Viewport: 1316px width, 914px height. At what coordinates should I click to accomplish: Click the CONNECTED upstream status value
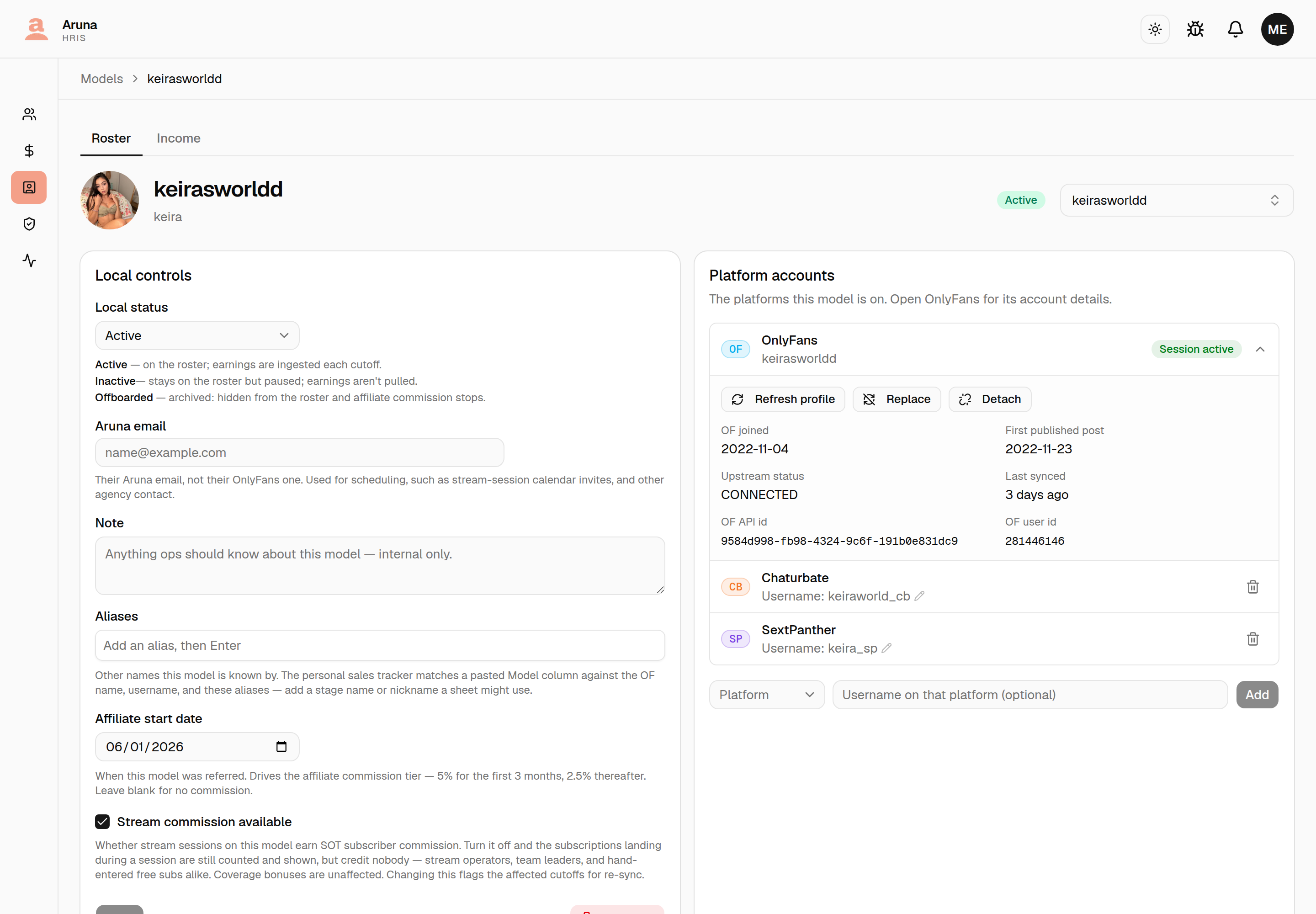[759, 495]
